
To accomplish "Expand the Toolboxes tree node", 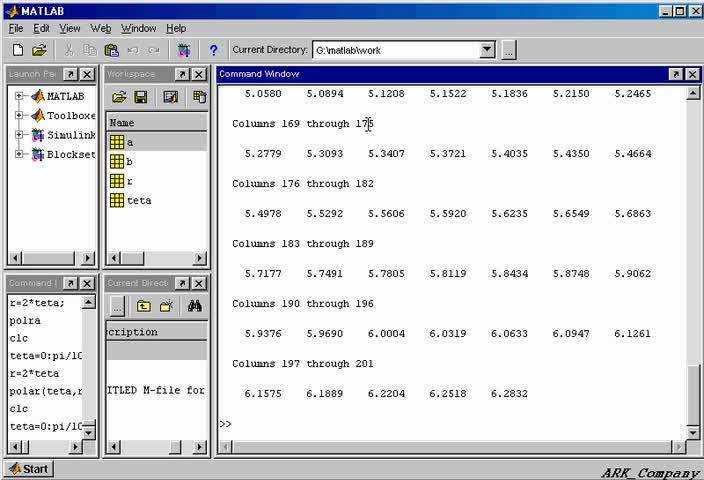I will [x=18, y=115].
